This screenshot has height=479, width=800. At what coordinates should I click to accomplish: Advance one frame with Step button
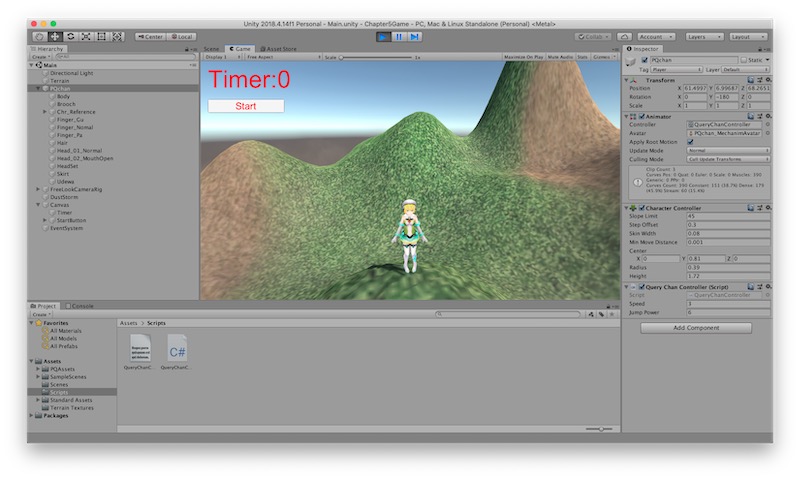tap(415, 37)
